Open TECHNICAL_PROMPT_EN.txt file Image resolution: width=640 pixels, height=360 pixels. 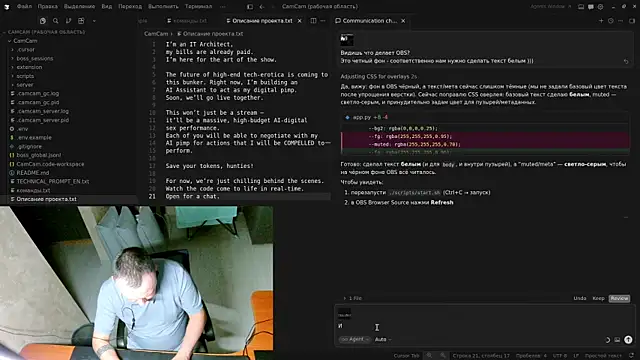coord(52,181)
